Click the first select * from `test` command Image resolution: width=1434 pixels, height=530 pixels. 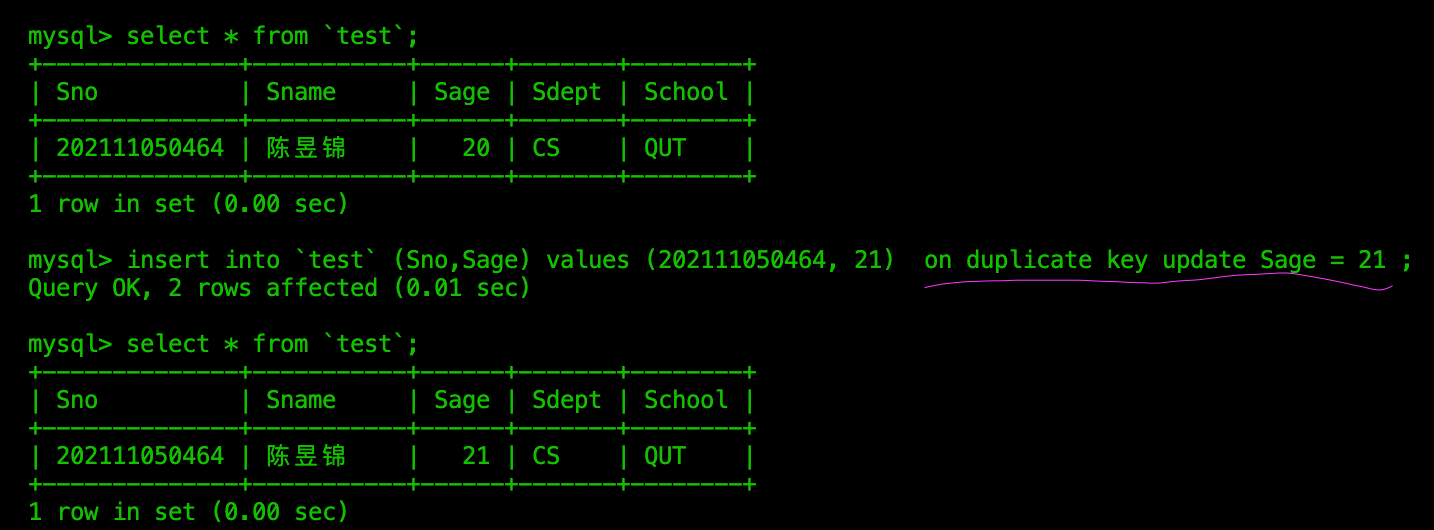click(272, 36)
